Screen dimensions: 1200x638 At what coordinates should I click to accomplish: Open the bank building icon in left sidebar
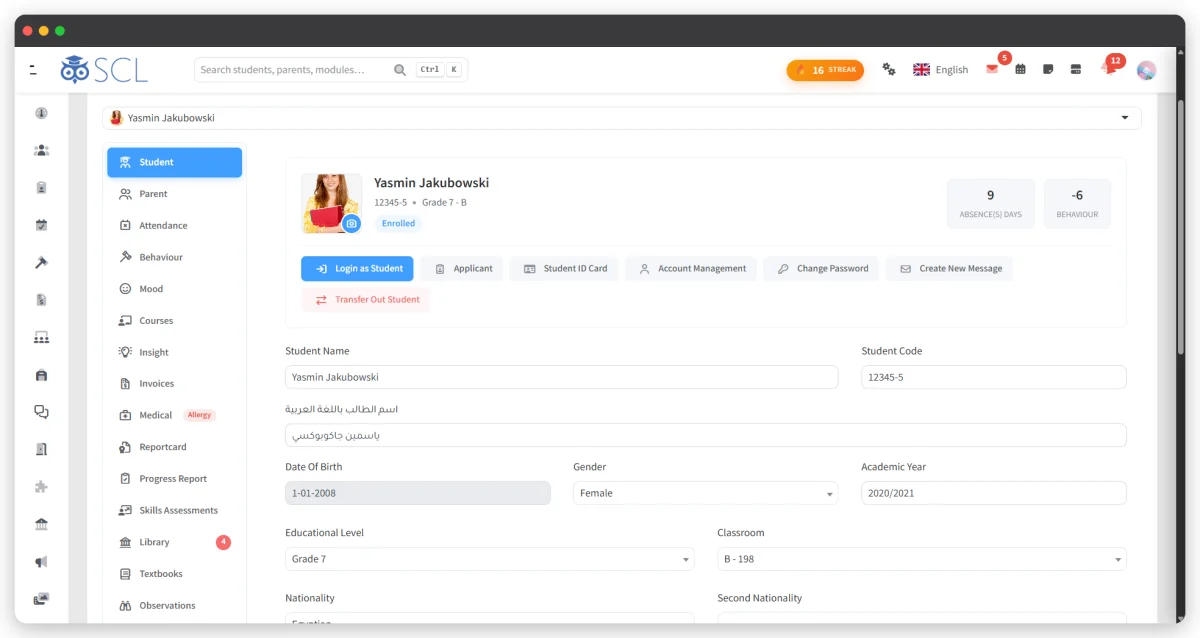point(41,524)
